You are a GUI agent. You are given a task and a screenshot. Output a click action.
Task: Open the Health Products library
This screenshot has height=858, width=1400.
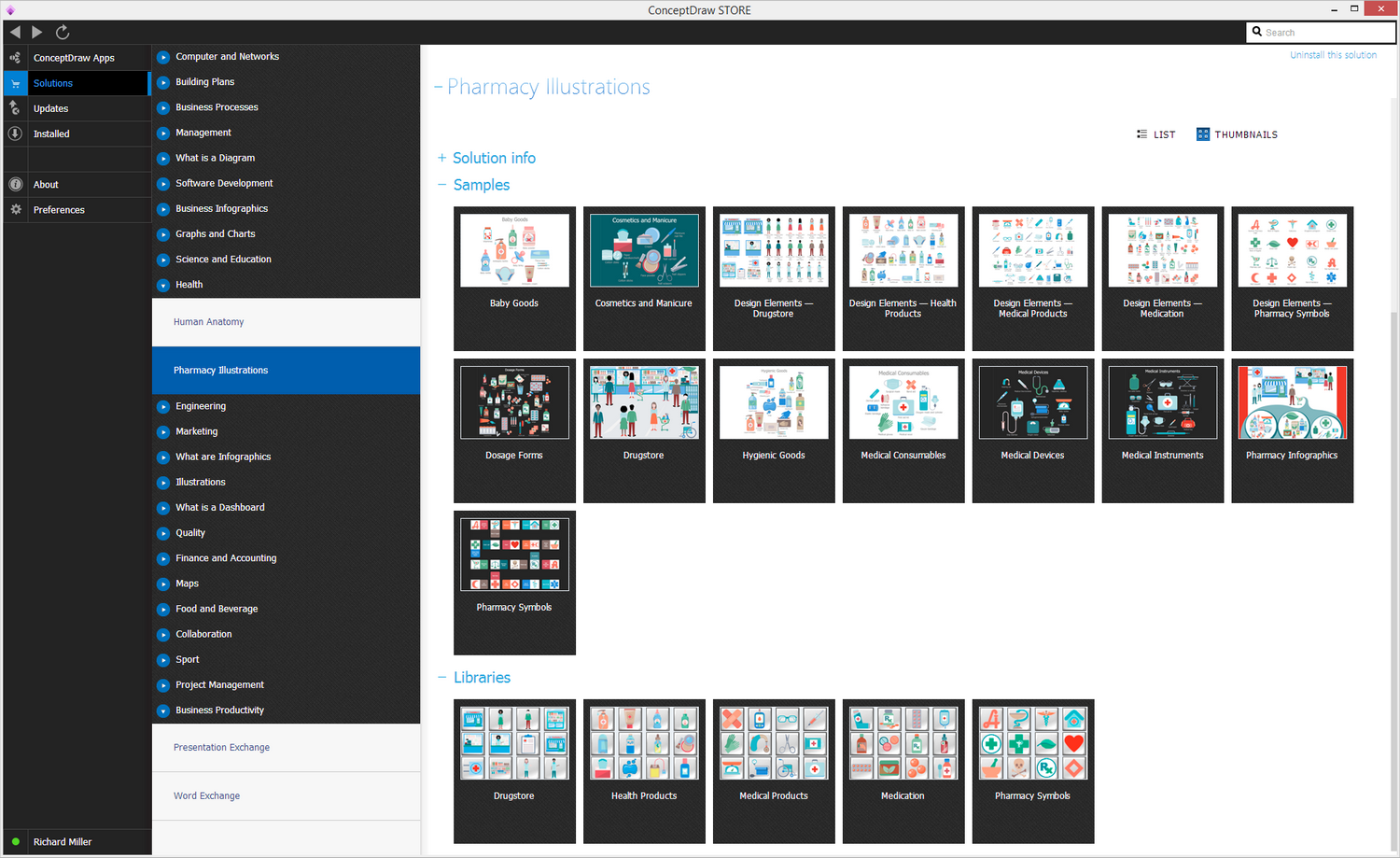(x=644, y=771)
